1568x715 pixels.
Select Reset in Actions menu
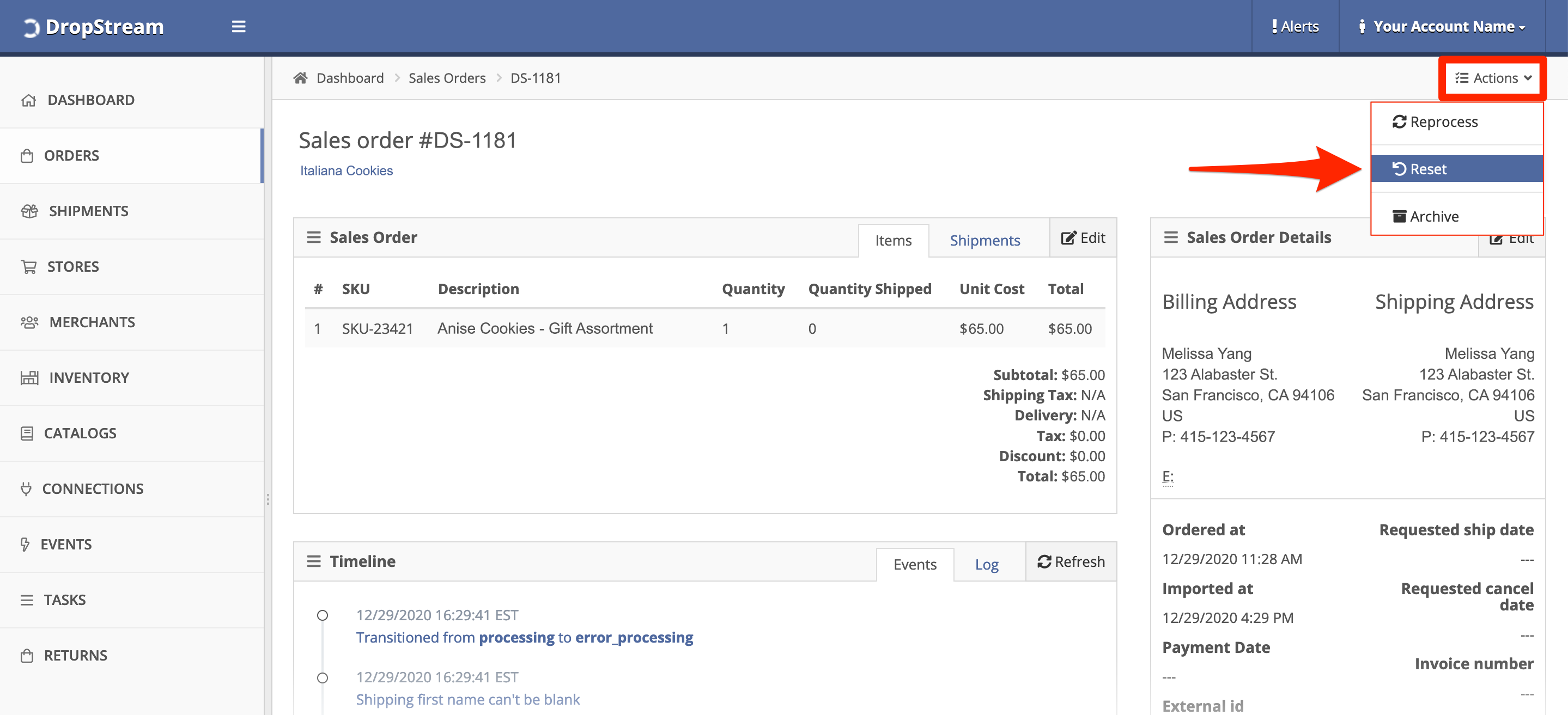1457,169
